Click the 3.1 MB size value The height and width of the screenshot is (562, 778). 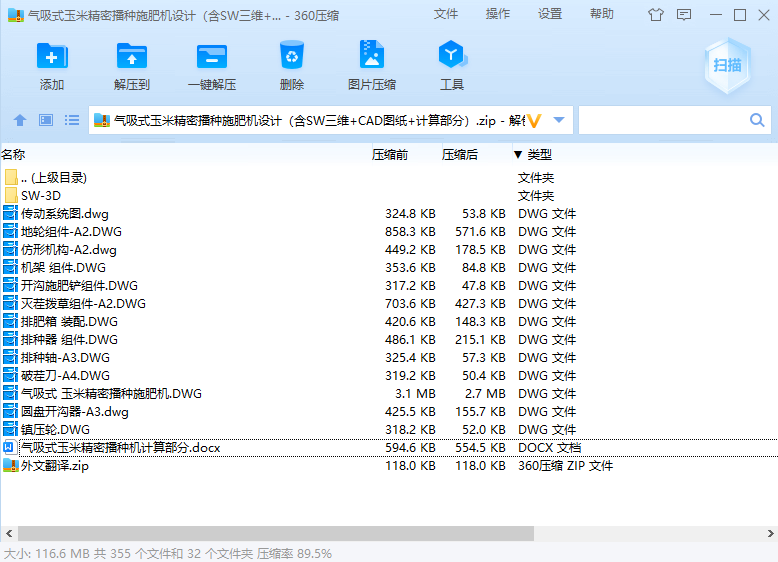point(415,394)
